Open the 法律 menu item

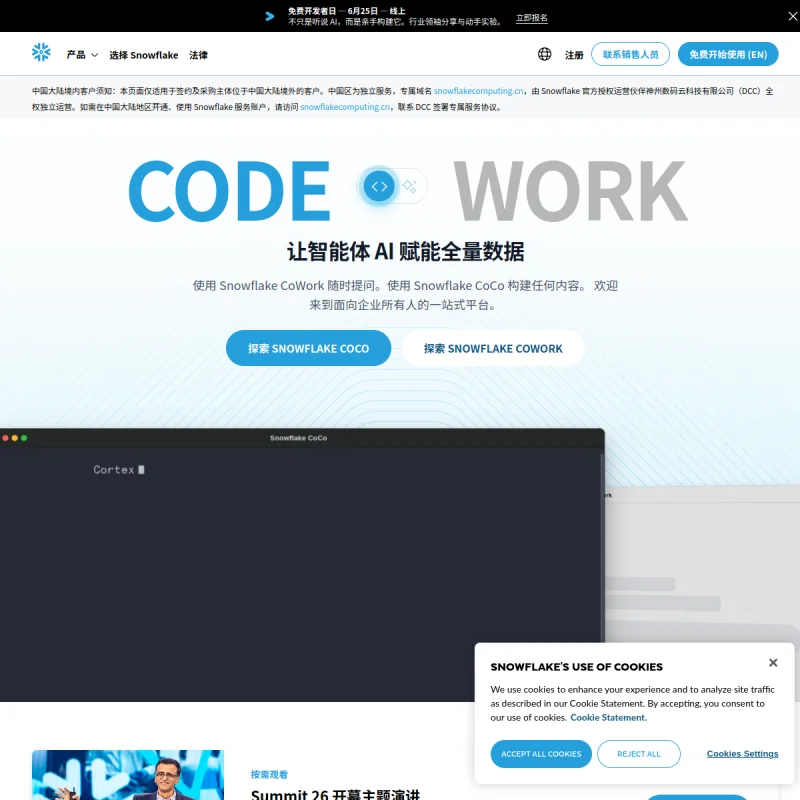point(198,55)
